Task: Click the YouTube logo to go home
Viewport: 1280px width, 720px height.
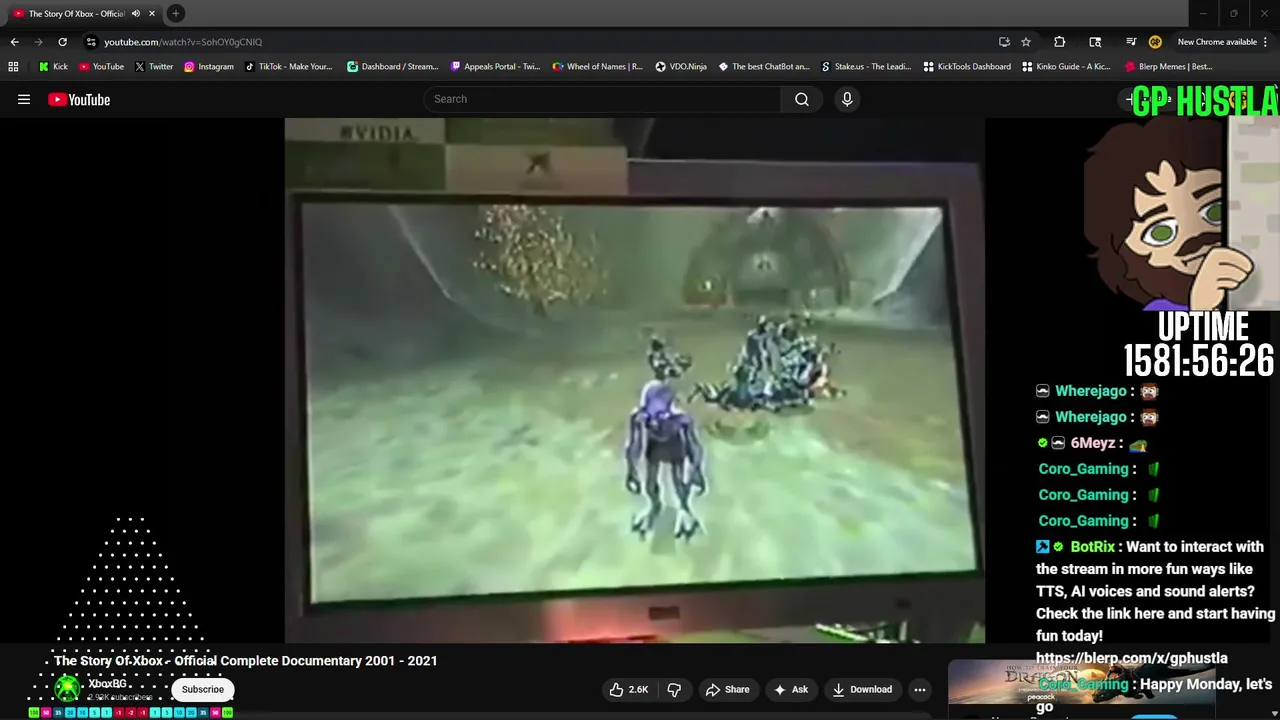Action: coord(79,99)
